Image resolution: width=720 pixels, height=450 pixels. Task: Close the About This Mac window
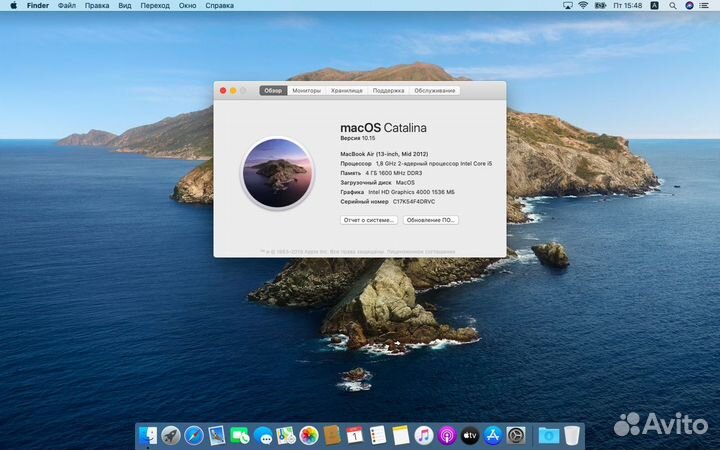(x=223, y=90)
